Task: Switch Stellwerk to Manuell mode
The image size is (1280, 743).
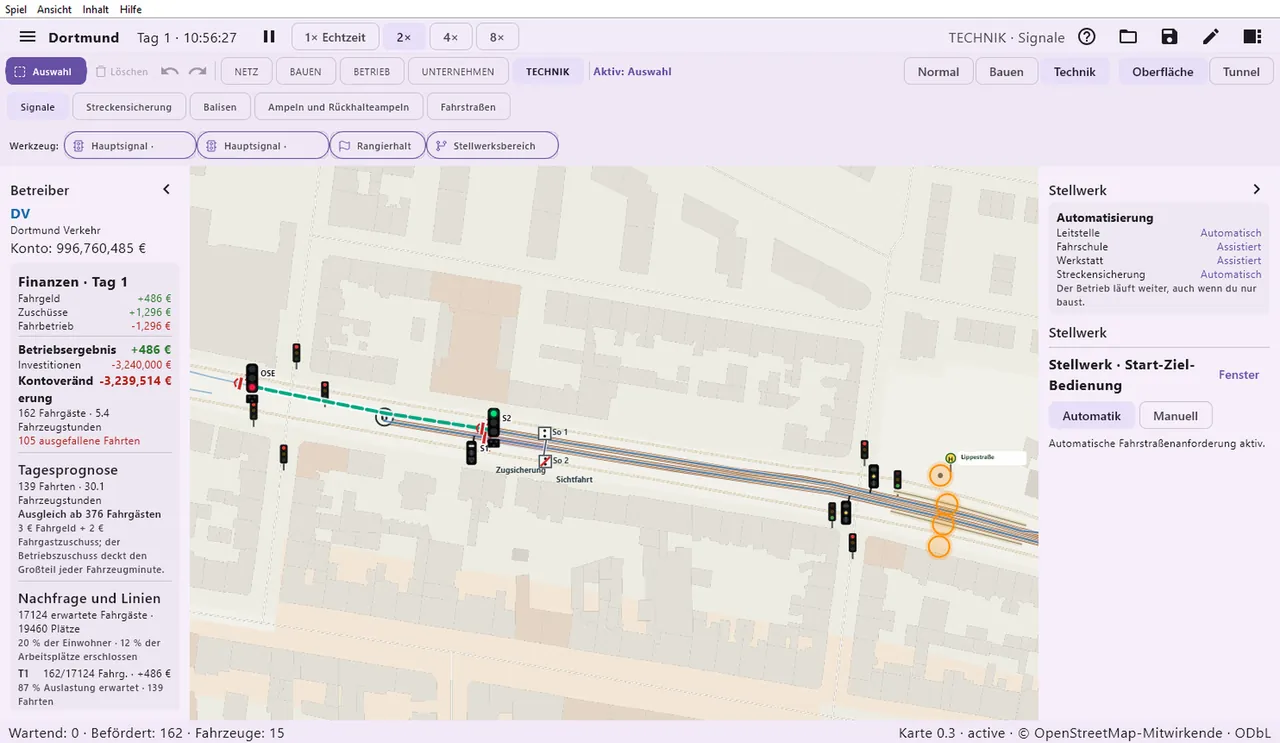Action: [1175, 416]
